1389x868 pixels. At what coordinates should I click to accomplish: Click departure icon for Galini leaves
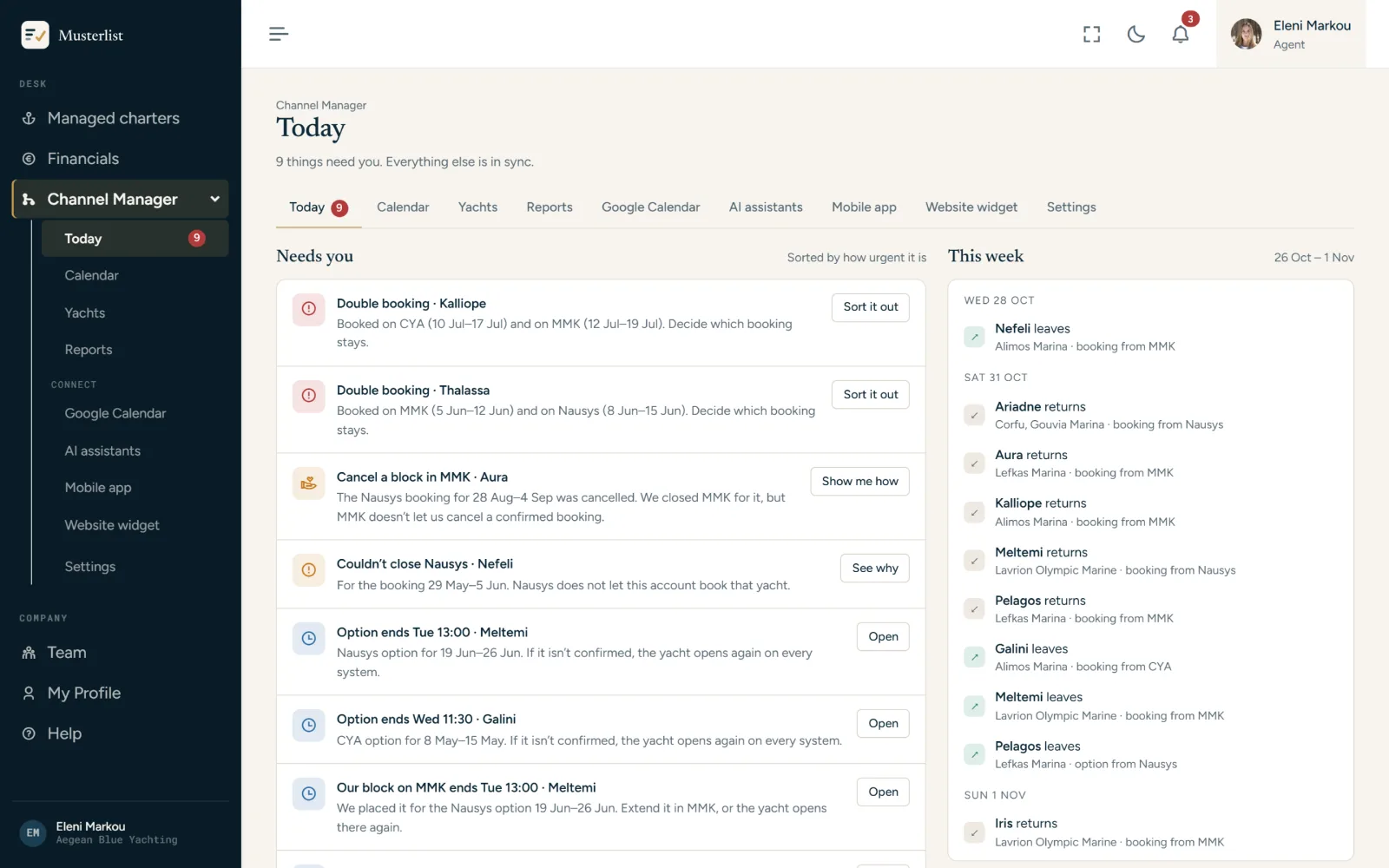974,657
